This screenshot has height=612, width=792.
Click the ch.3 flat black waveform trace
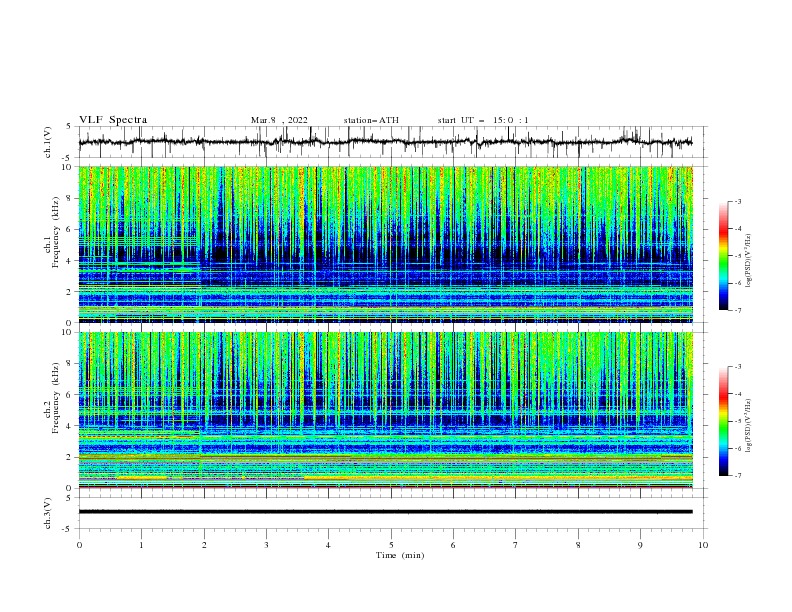point(386,512)
